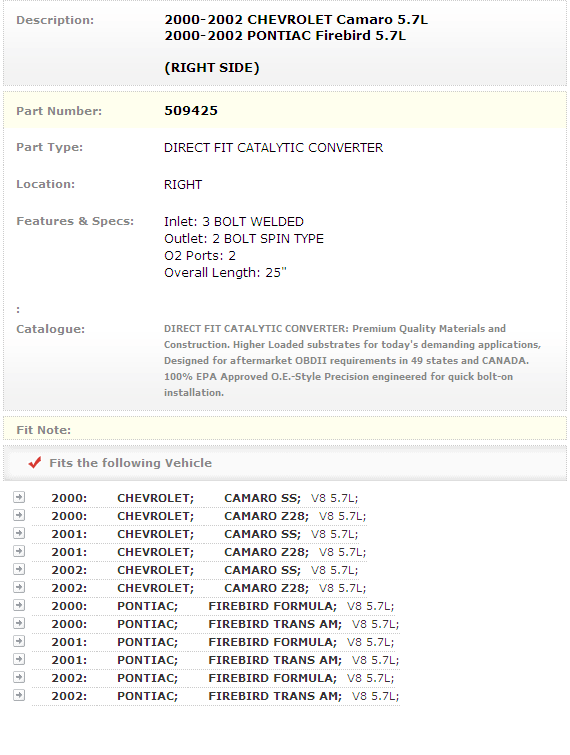This screenshot has height=755, width=570.
Task: Click "CAMARO SS" in the 2000 row
Action: 262,498
